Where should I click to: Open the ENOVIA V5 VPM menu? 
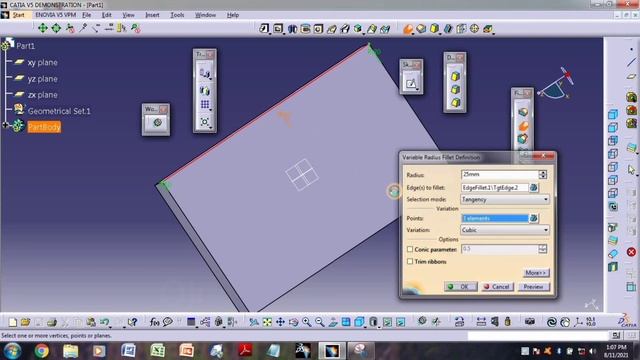pyautogui.click(x=56, y=15)
